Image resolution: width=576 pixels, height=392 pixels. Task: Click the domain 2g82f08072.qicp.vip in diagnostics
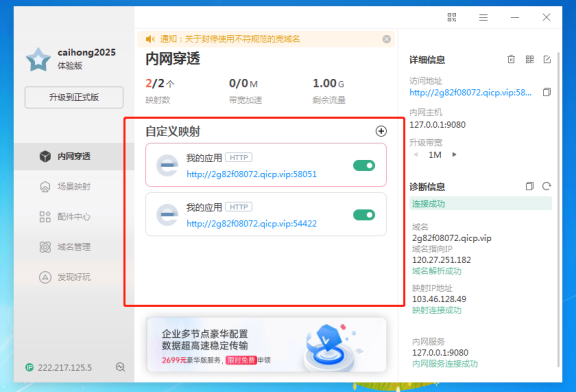coord(451,238)
